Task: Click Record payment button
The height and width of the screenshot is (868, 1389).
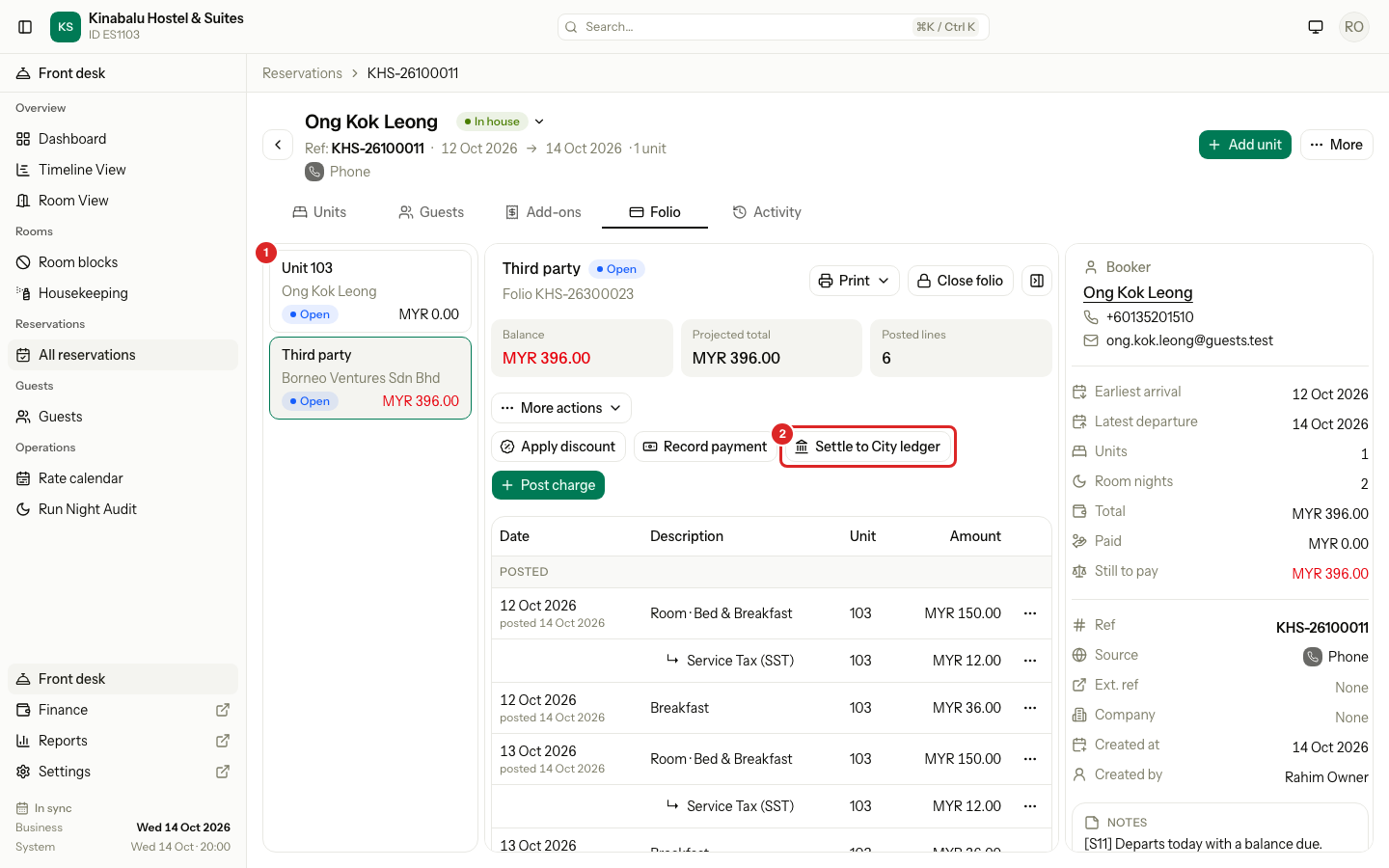Action: tap(705, 447)
